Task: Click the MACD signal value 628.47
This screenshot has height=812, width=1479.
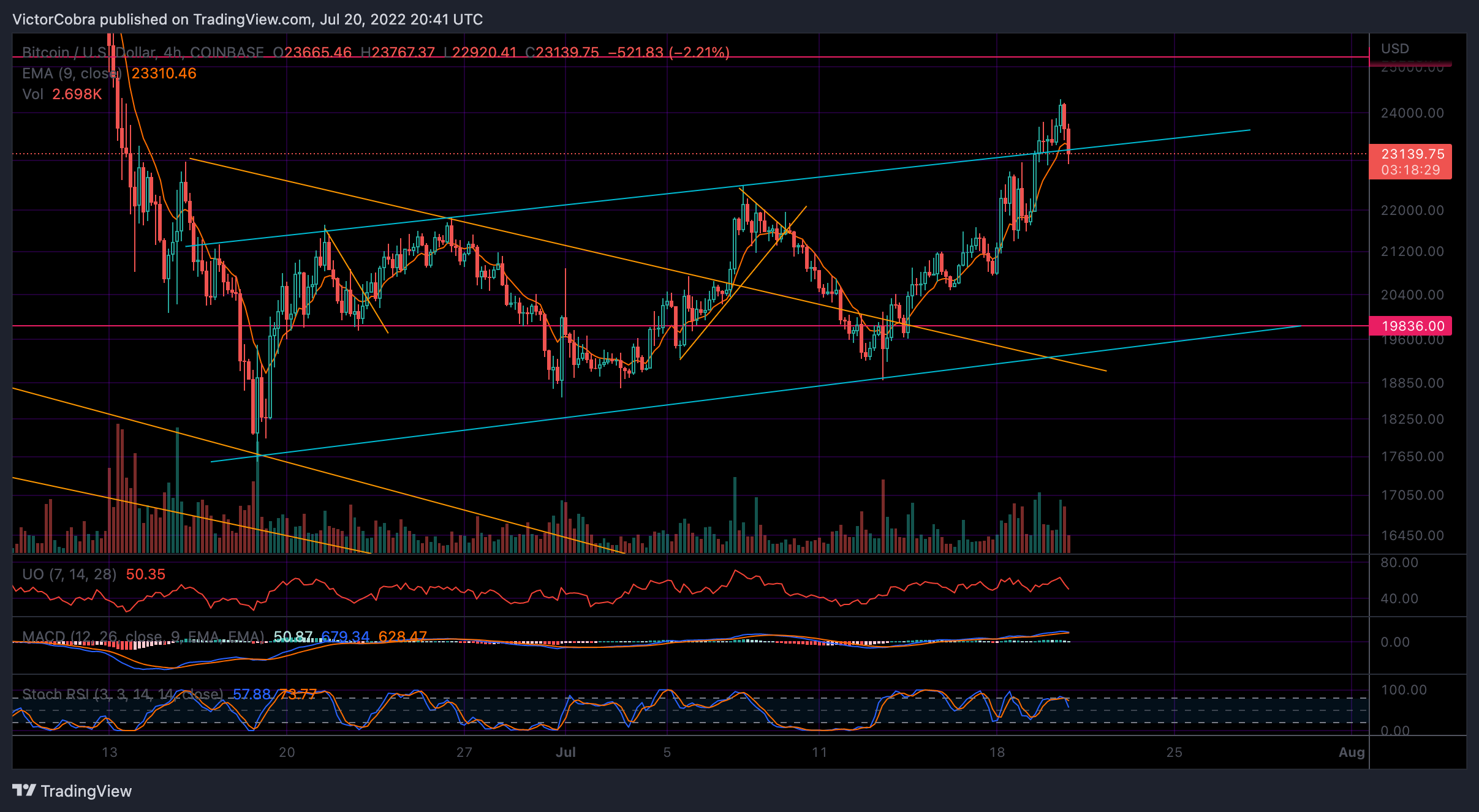Action: tap(403, 637)
